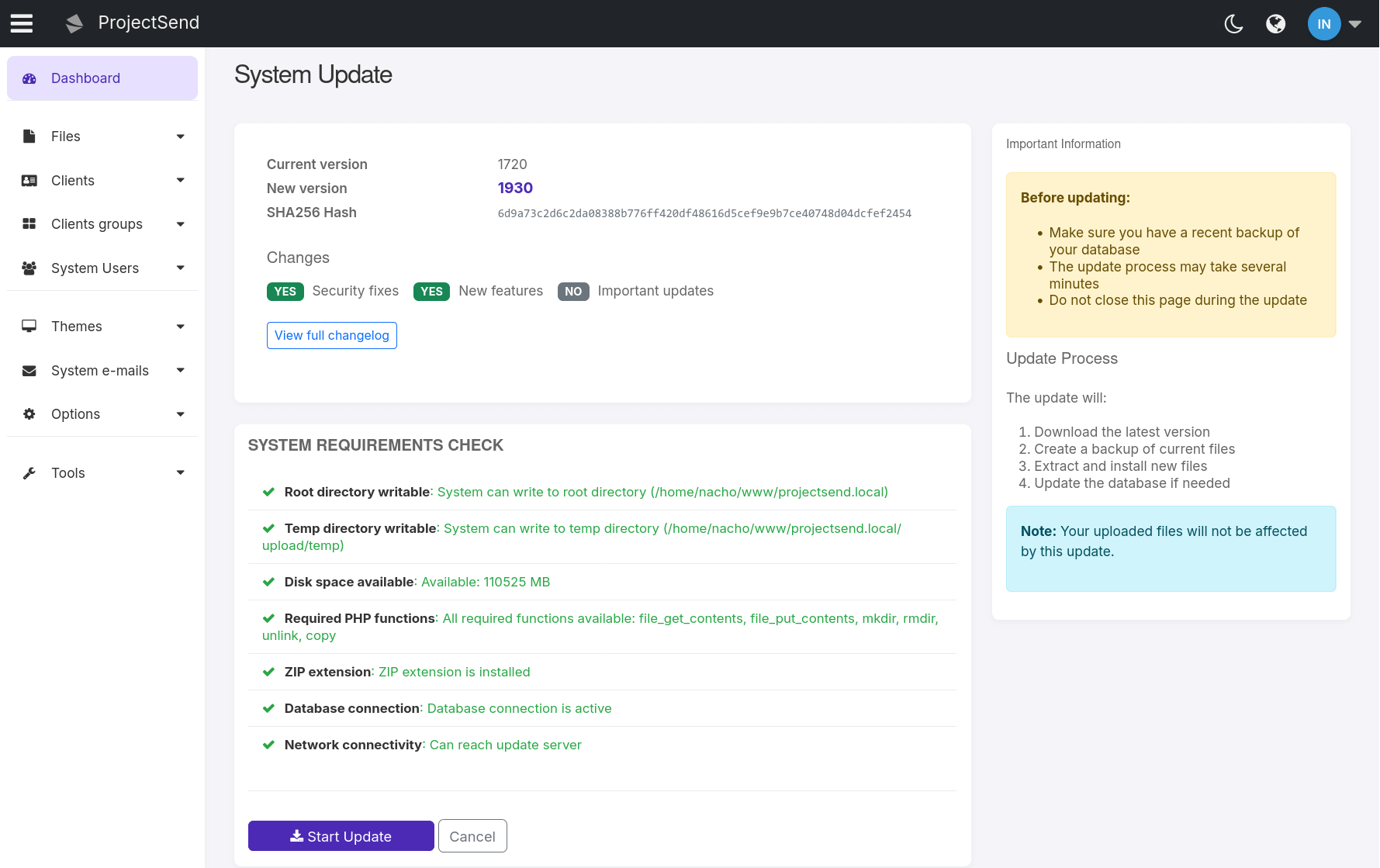The height and width of the screenshot is (868, 1380).
Task: Collapse the sidebar with the hamburger icon
Action: [21, 22]
